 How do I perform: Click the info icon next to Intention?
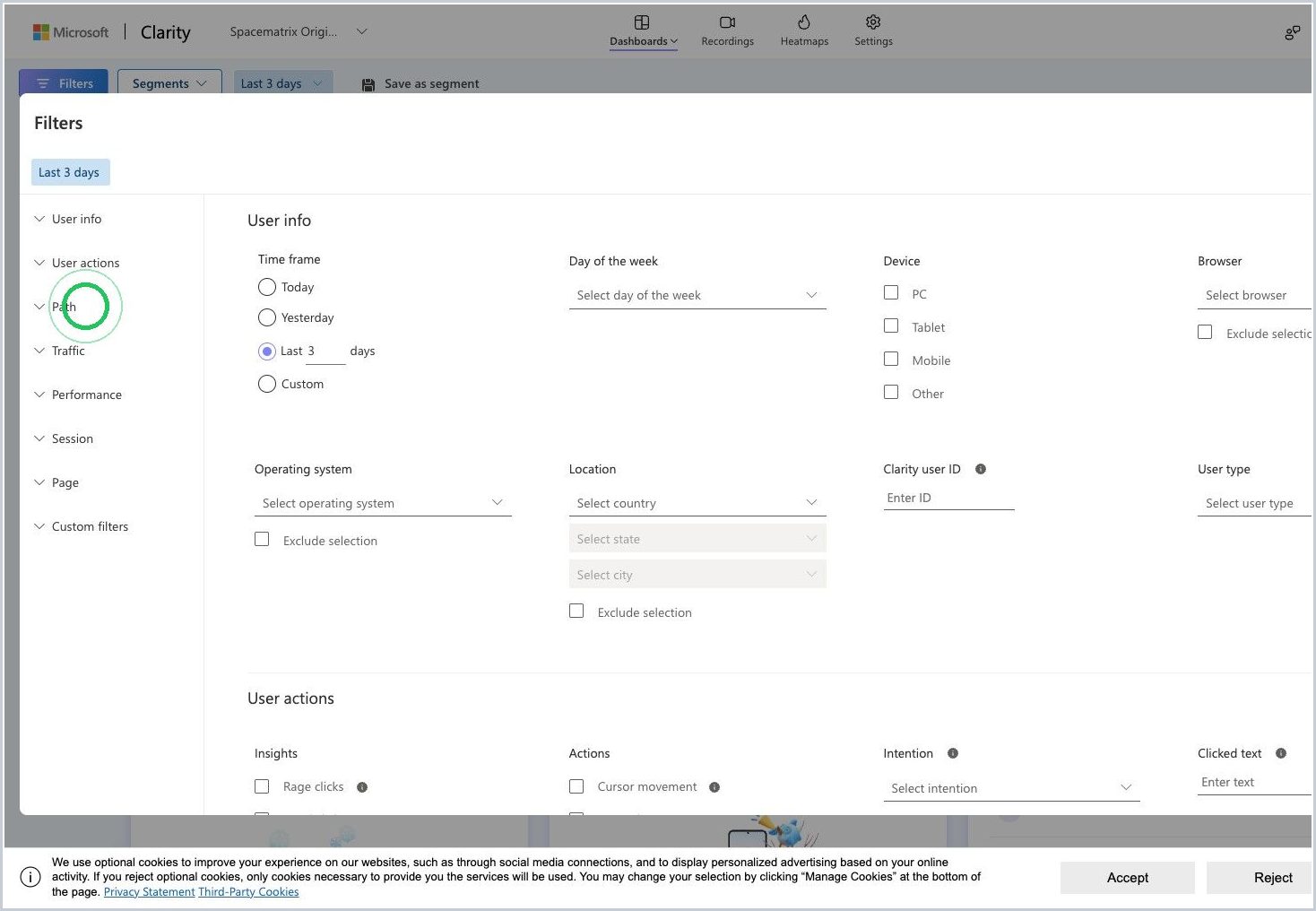[953, 753]
